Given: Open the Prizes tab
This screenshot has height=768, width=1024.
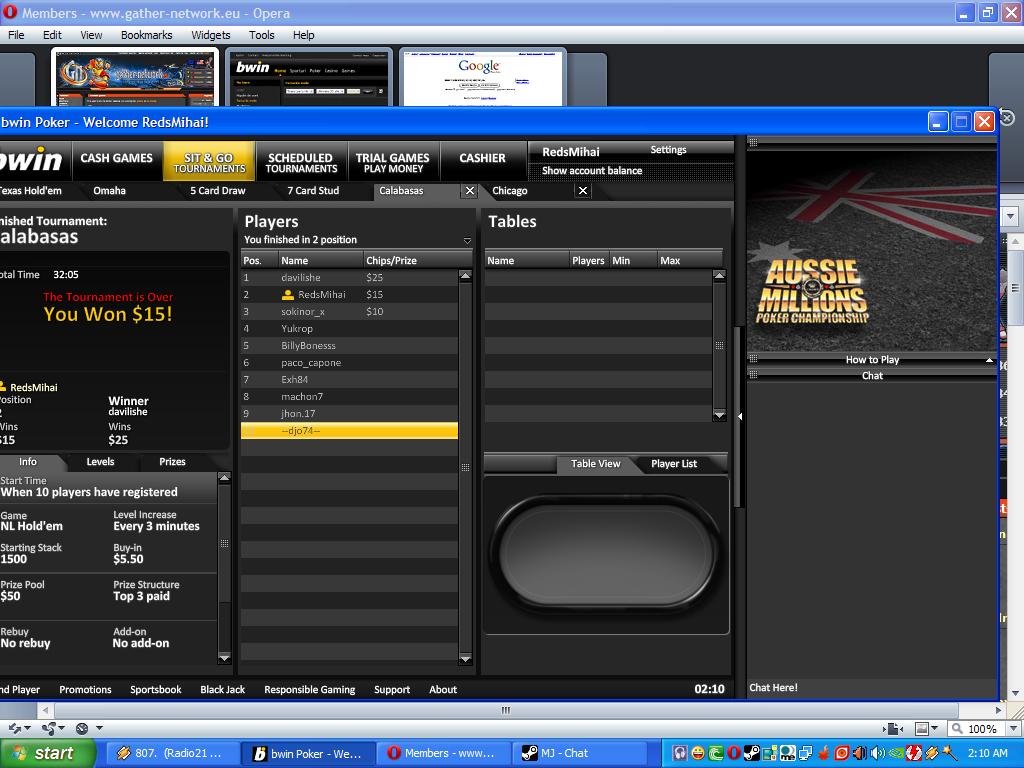Looking at the screenshot, I should click(172, 462).
